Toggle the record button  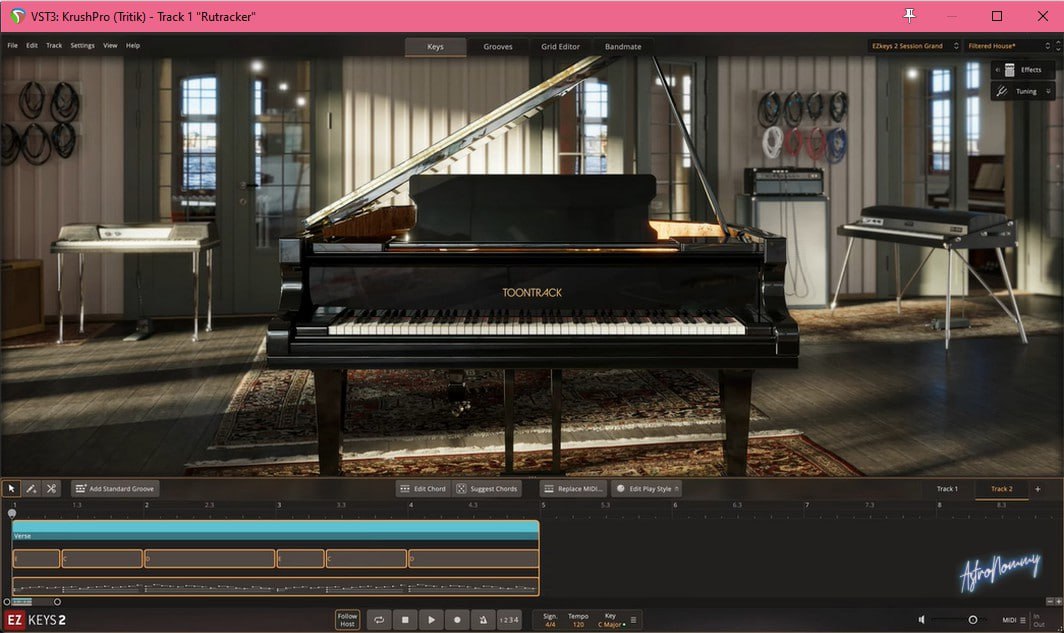coord(457,619)
